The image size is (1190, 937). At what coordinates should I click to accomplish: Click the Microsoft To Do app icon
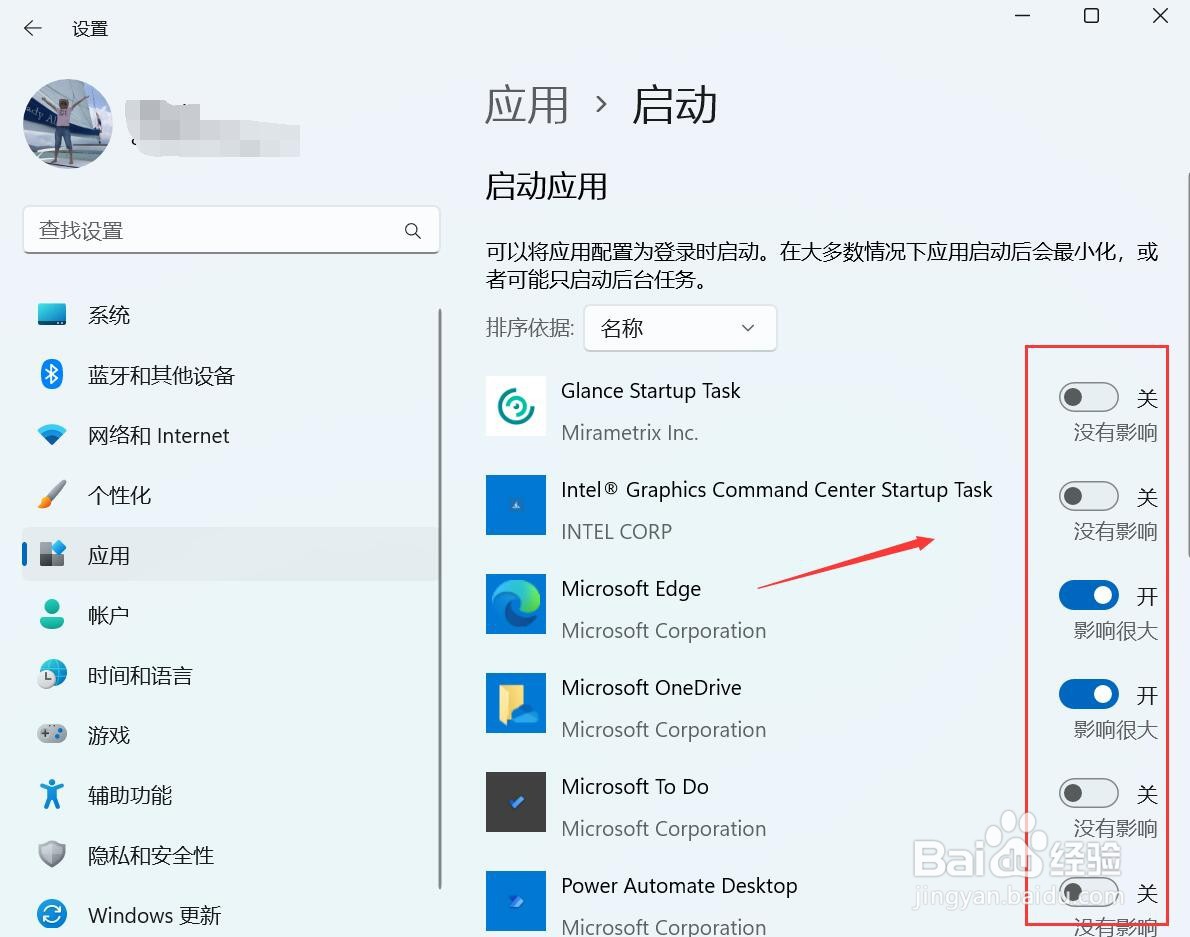[516, 802]
